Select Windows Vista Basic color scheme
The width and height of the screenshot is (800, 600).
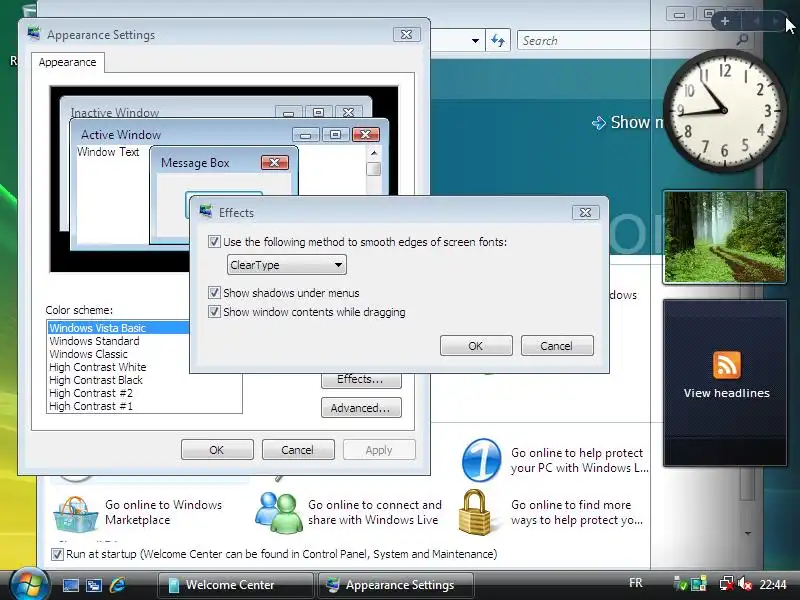pos(118,328)
